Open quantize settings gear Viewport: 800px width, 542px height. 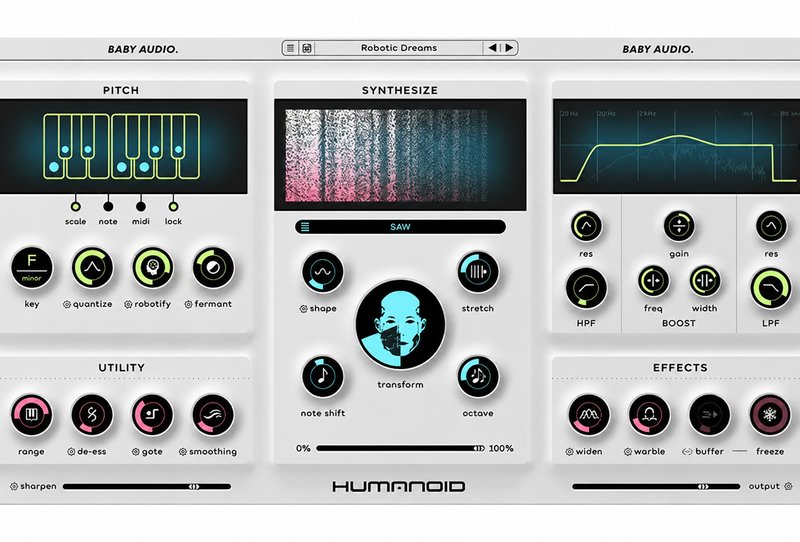67,305
